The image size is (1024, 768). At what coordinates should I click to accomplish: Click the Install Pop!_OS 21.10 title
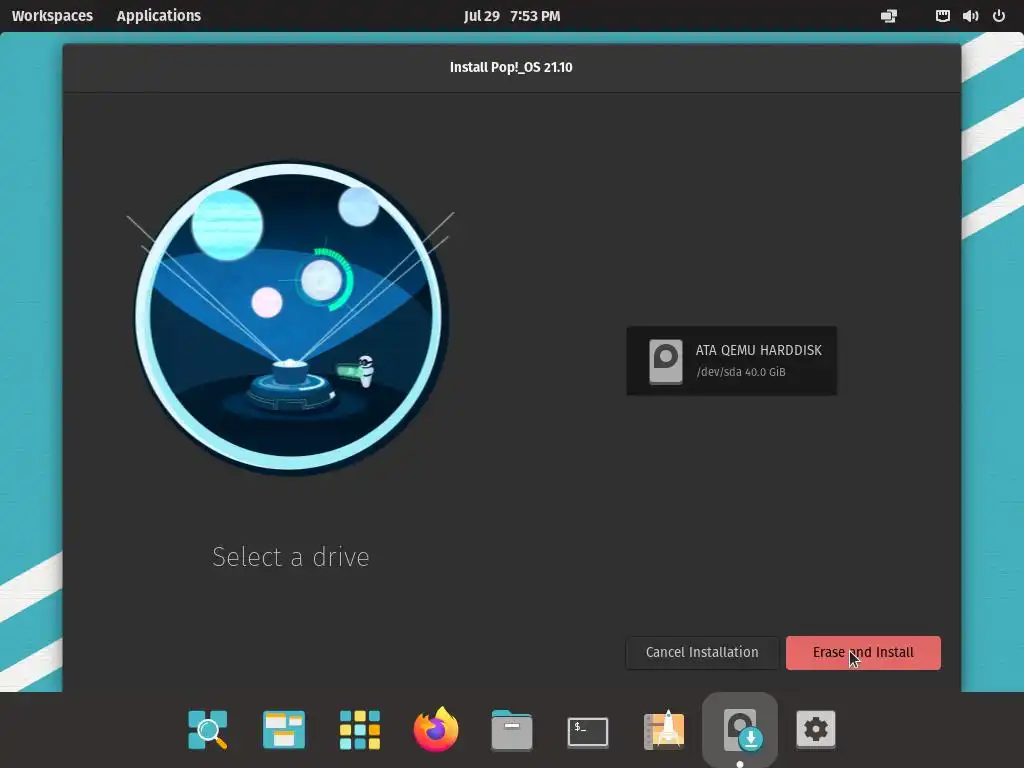[x=511, y=67]
